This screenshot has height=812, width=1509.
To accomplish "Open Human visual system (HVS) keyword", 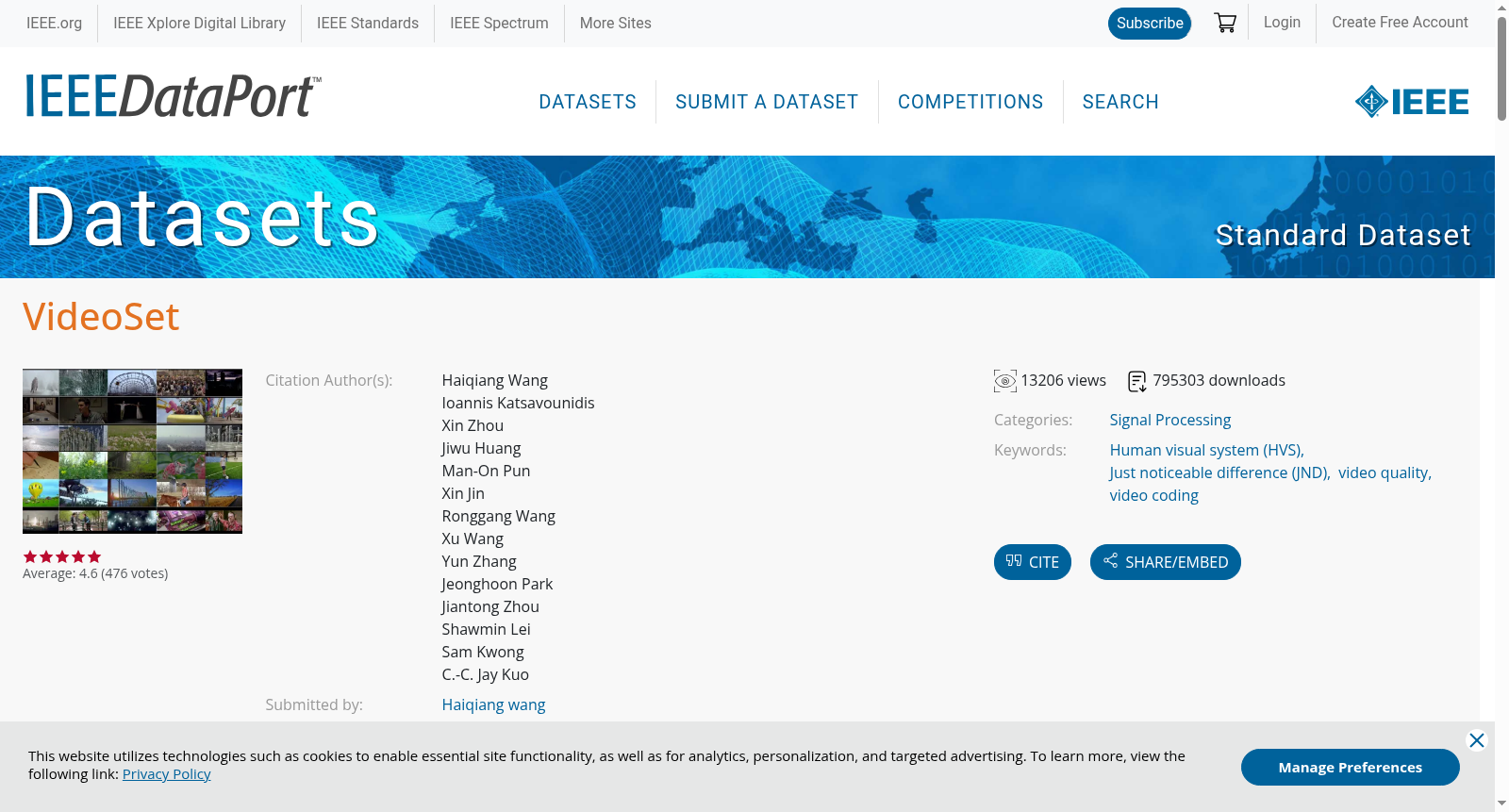I will tap(1206, 450).
